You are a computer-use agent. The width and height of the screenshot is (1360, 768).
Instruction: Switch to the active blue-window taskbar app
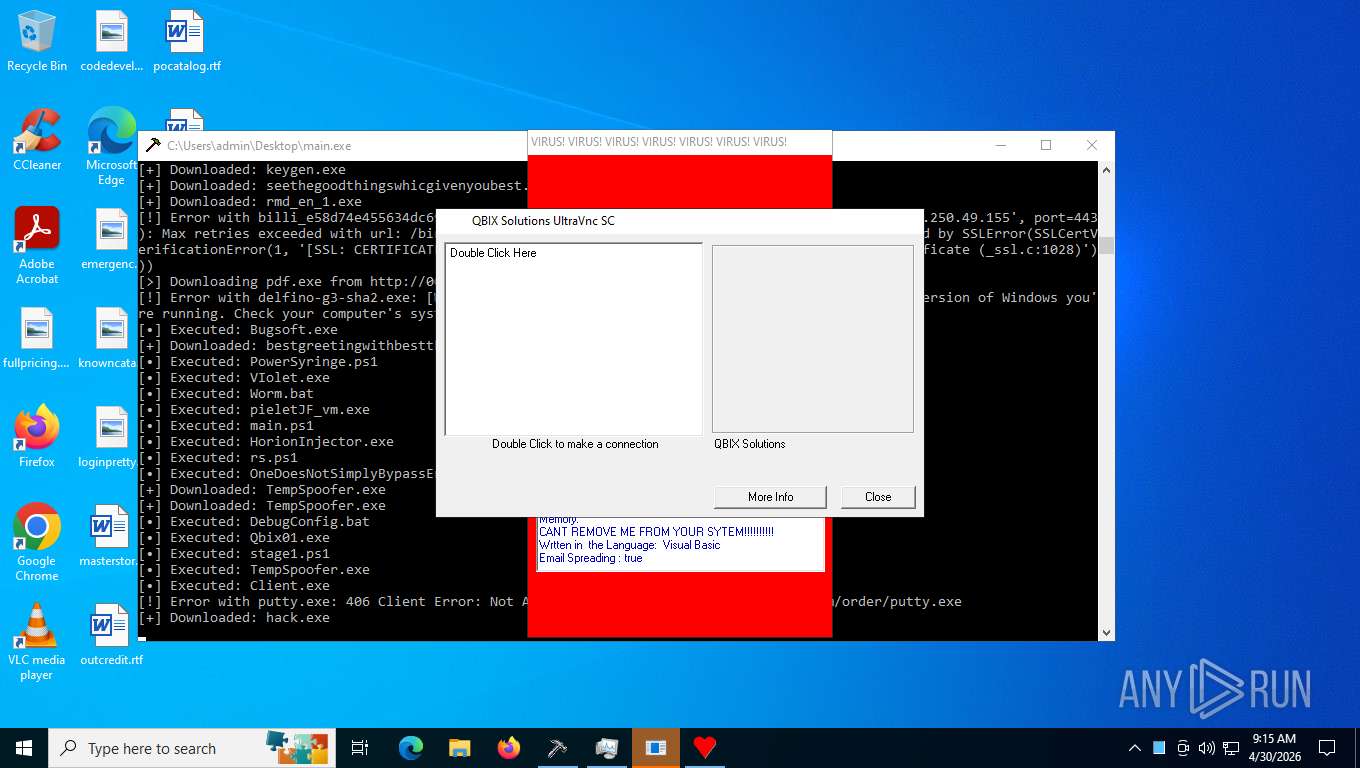coord(656,748)
